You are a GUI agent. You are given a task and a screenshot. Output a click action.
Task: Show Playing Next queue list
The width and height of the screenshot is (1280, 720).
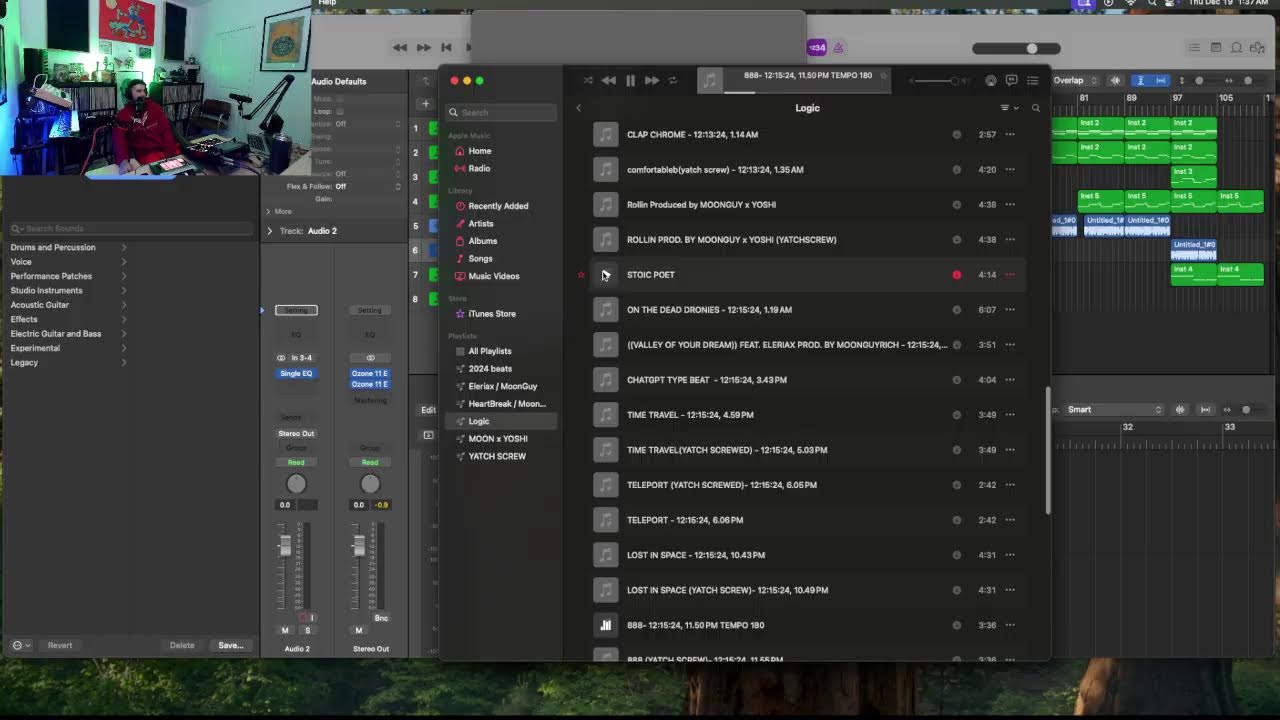(x=1032, y=81)
